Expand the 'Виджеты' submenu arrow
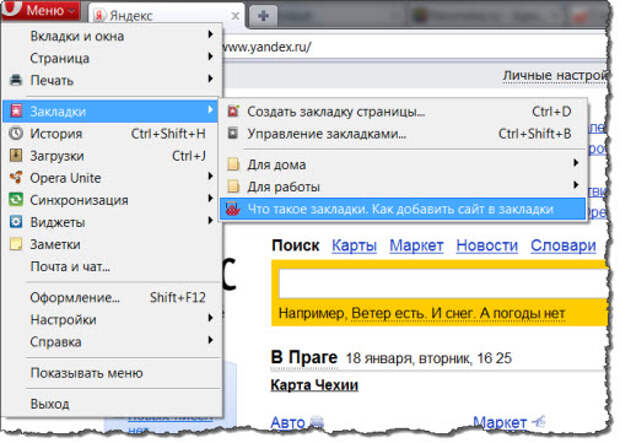The height and width of the screenshot is (443, 620). [x=211, y=221]
